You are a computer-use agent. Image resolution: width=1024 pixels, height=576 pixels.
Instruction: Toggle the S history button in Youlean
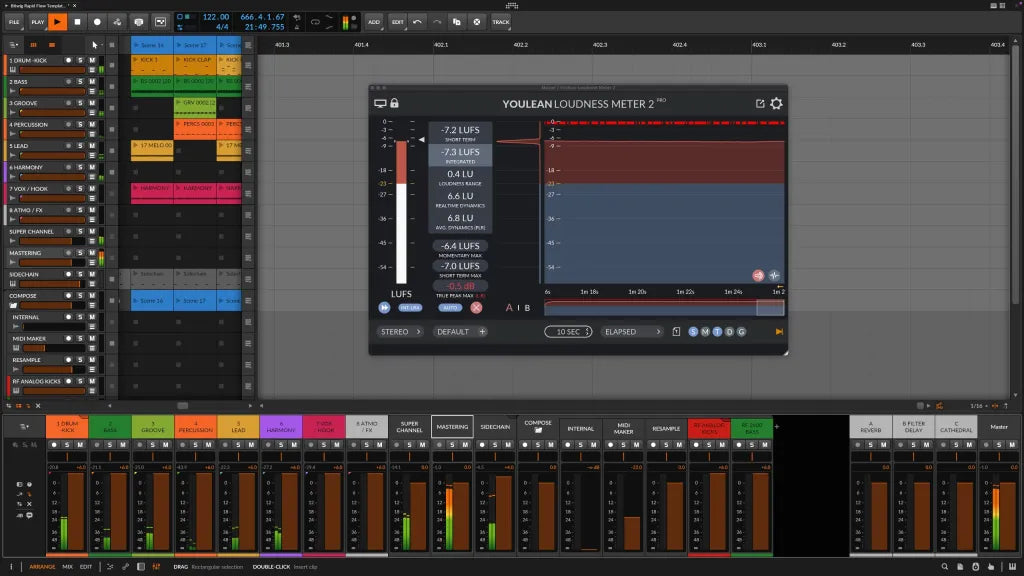point(693,332)
